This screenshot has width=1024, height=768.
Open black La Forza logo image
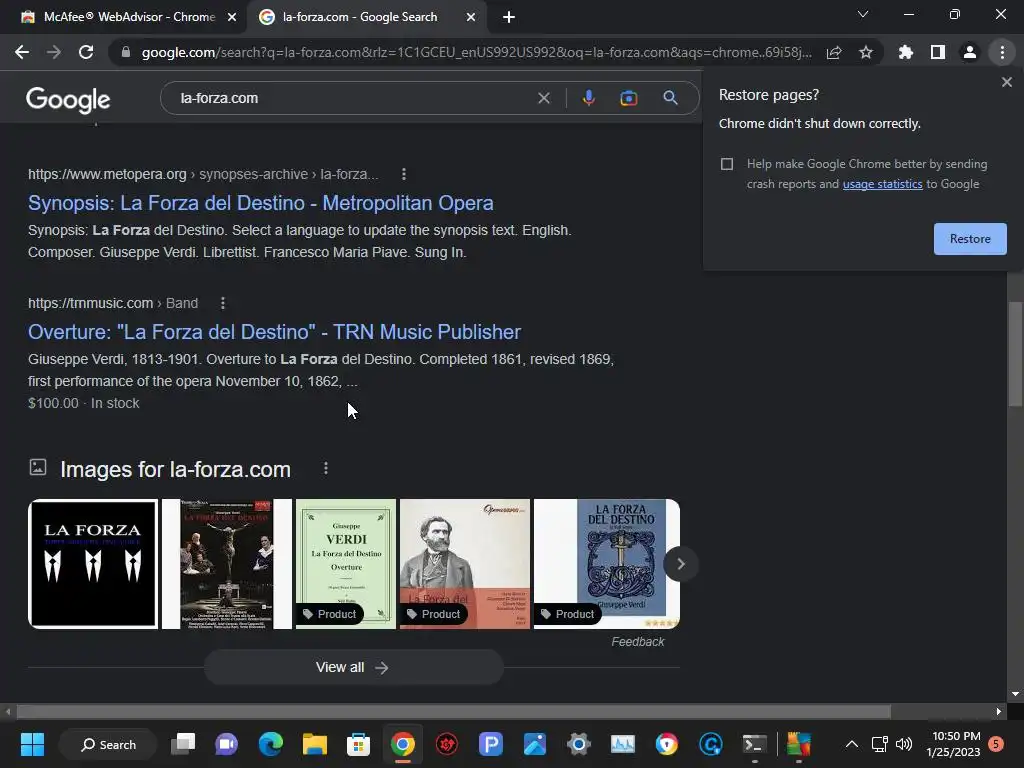[93, 564]
